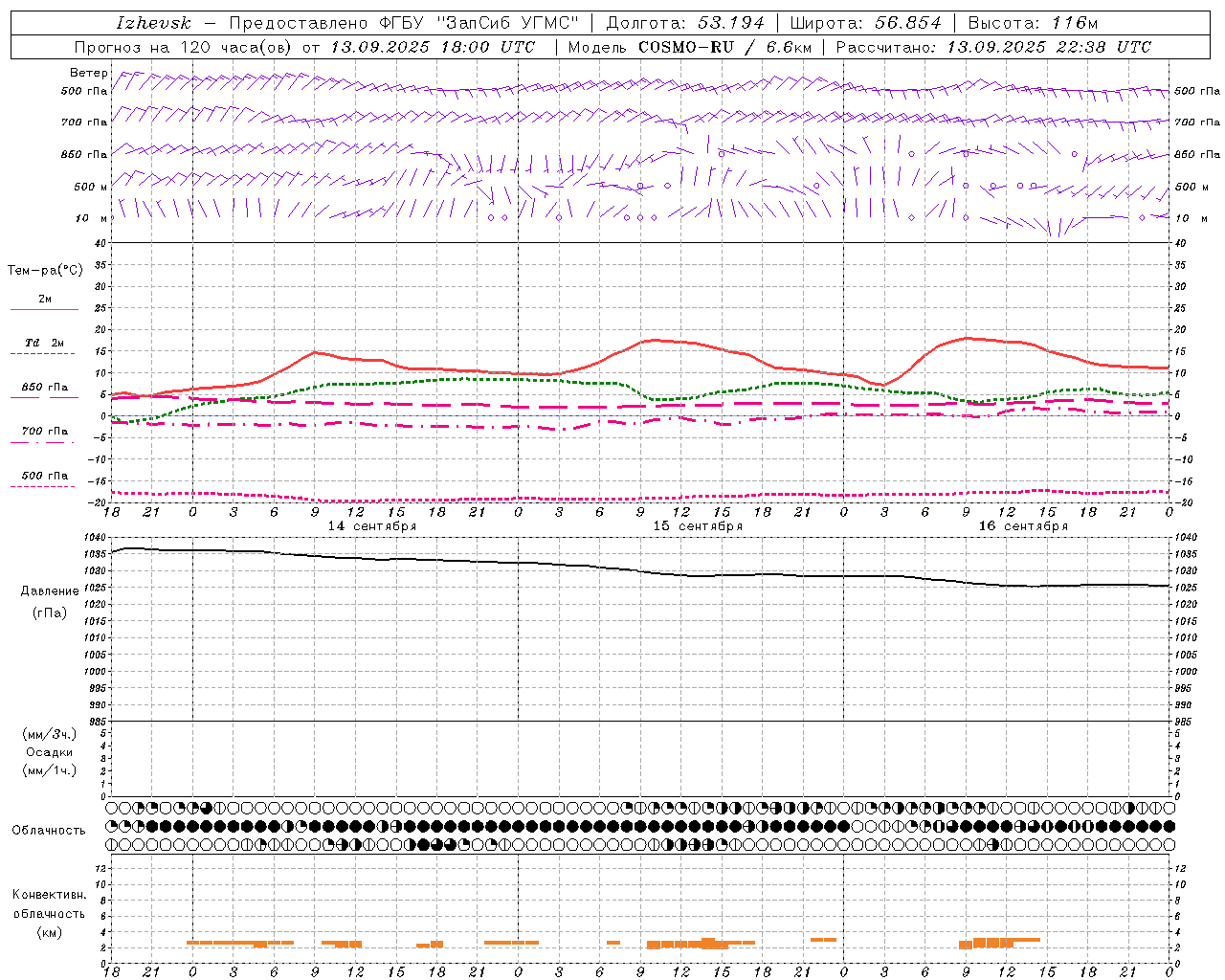
Task: Click the "Td 2м" dew point legend entry
Action: 44,347
